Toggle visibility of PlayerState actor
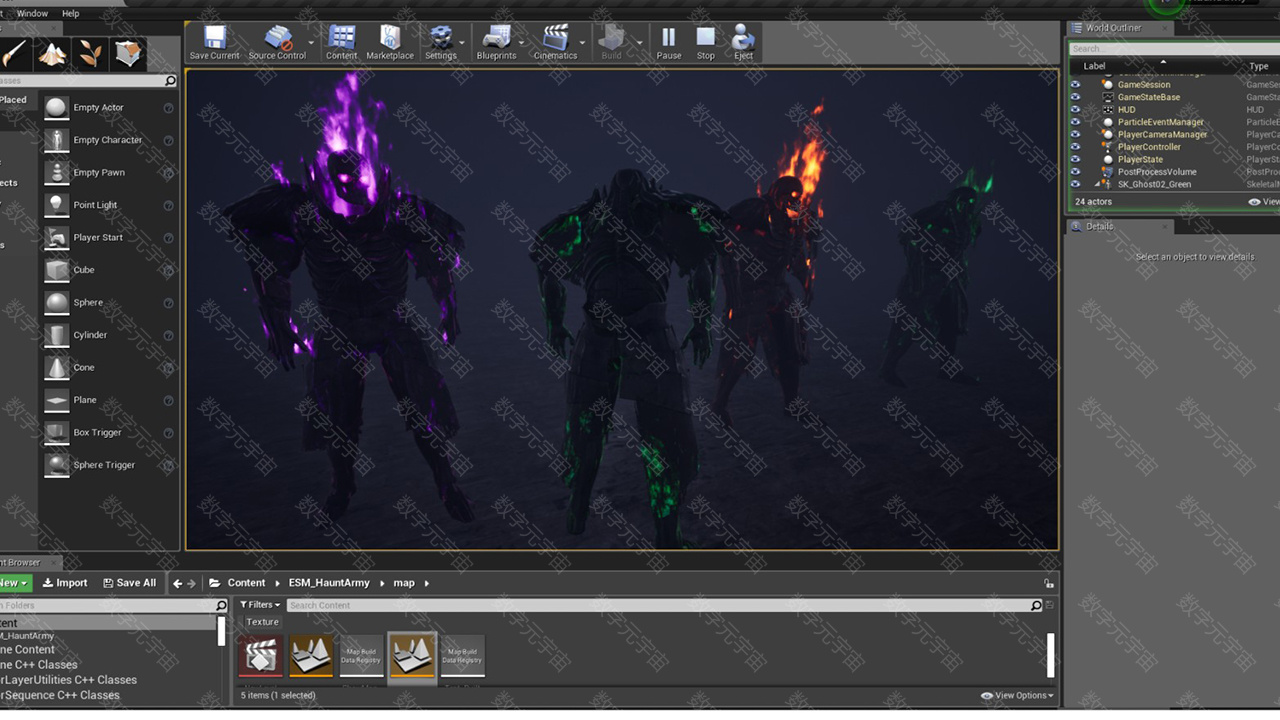1280x720 pixels. click(x=1075, y=159)
